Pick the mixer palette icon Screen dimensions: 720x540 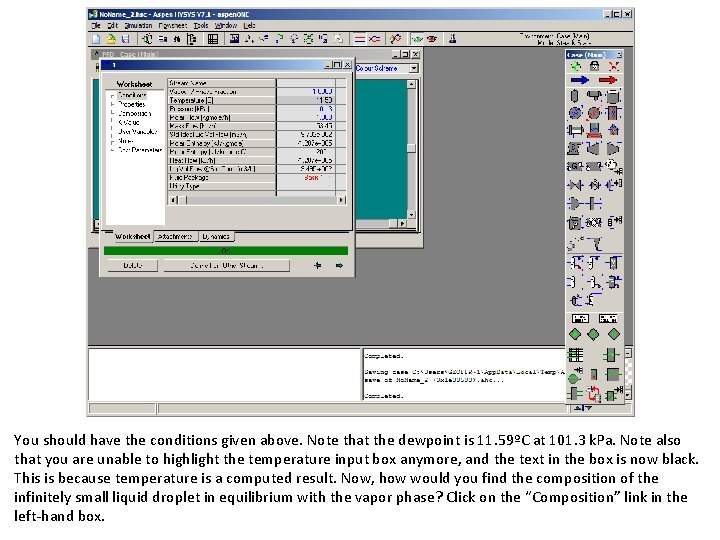pos(575,203)
